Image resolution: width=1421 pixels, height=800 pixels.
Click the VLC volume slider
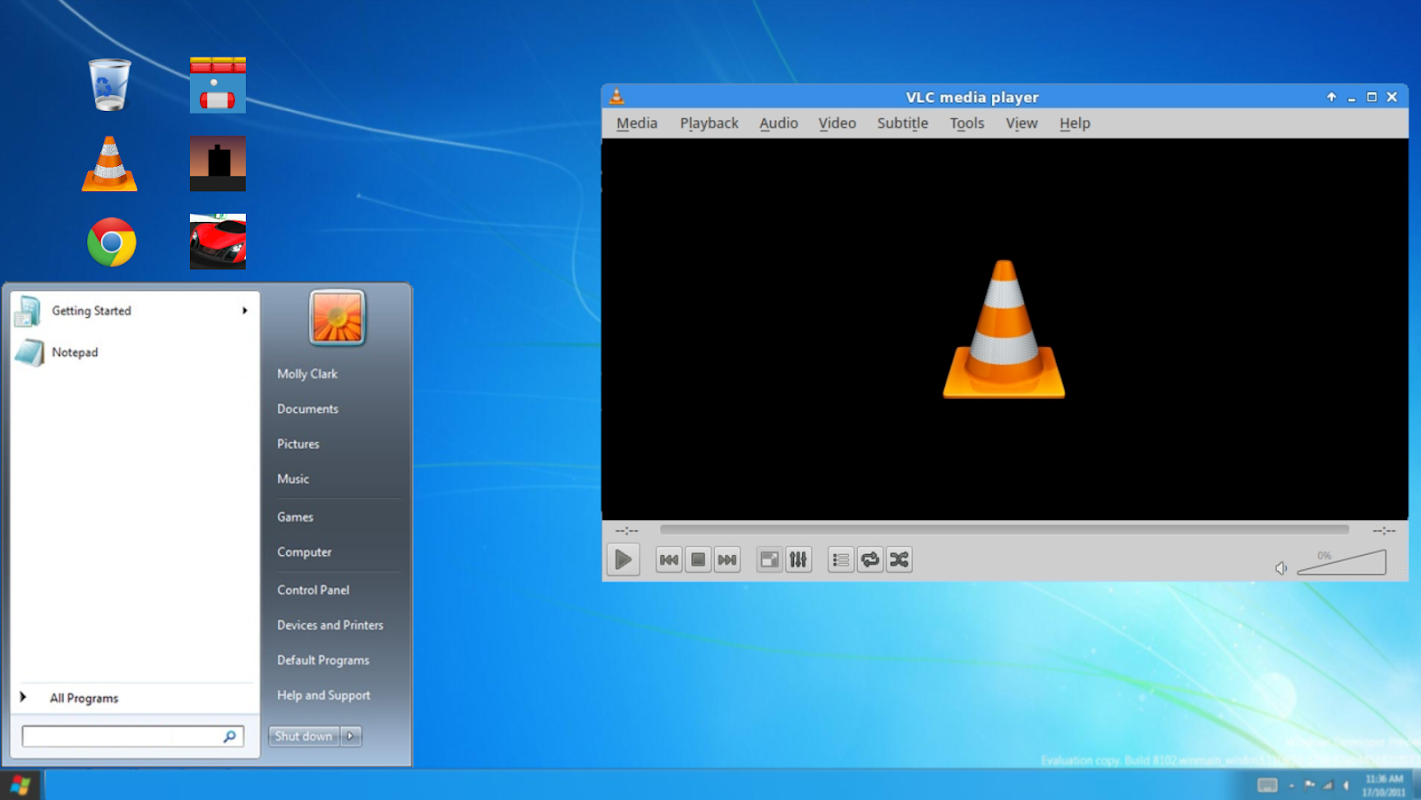(1342, 565)
